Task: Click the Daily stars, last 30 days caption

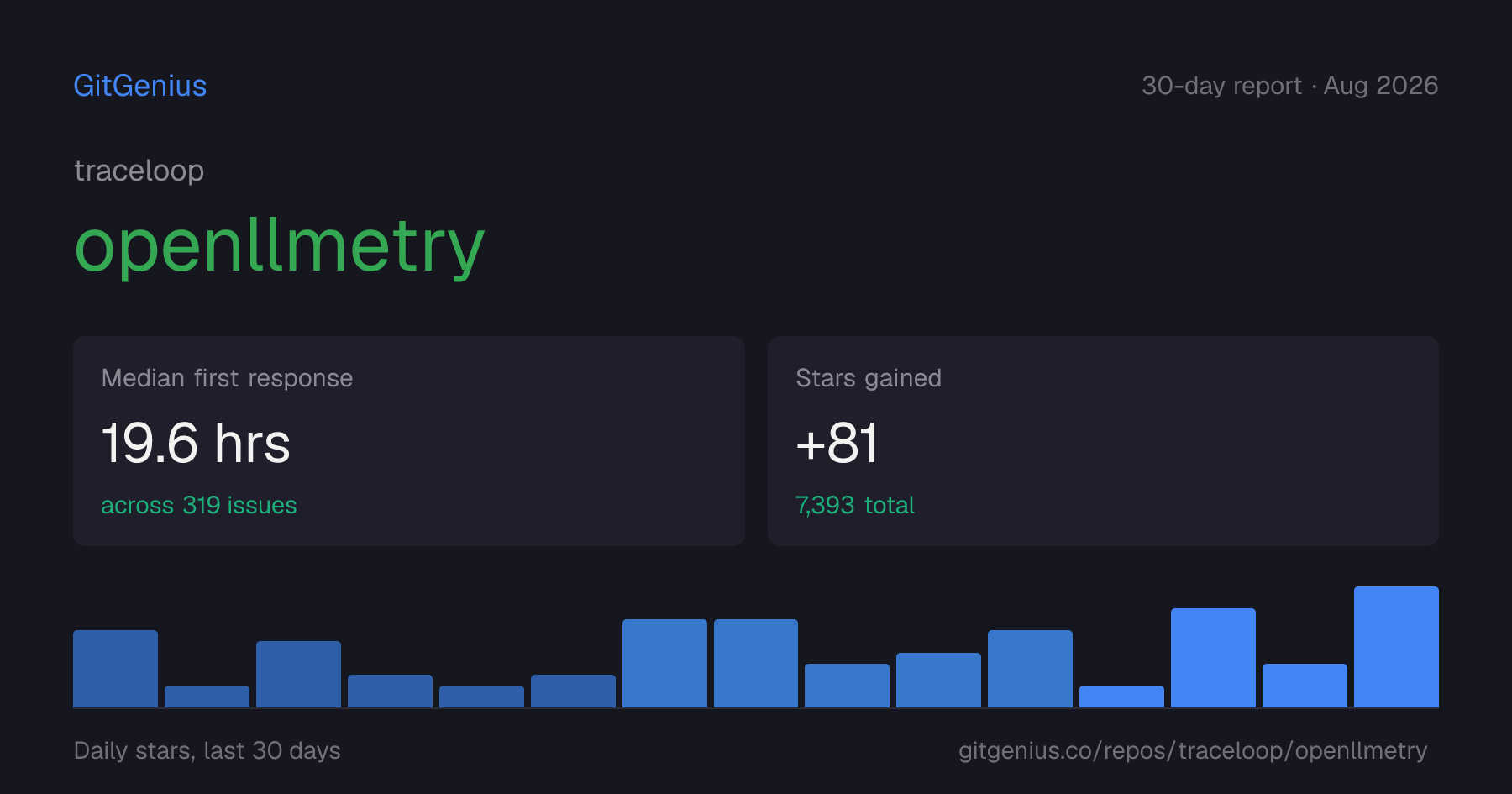Action: pyautogui.click(x=207, y=750)
